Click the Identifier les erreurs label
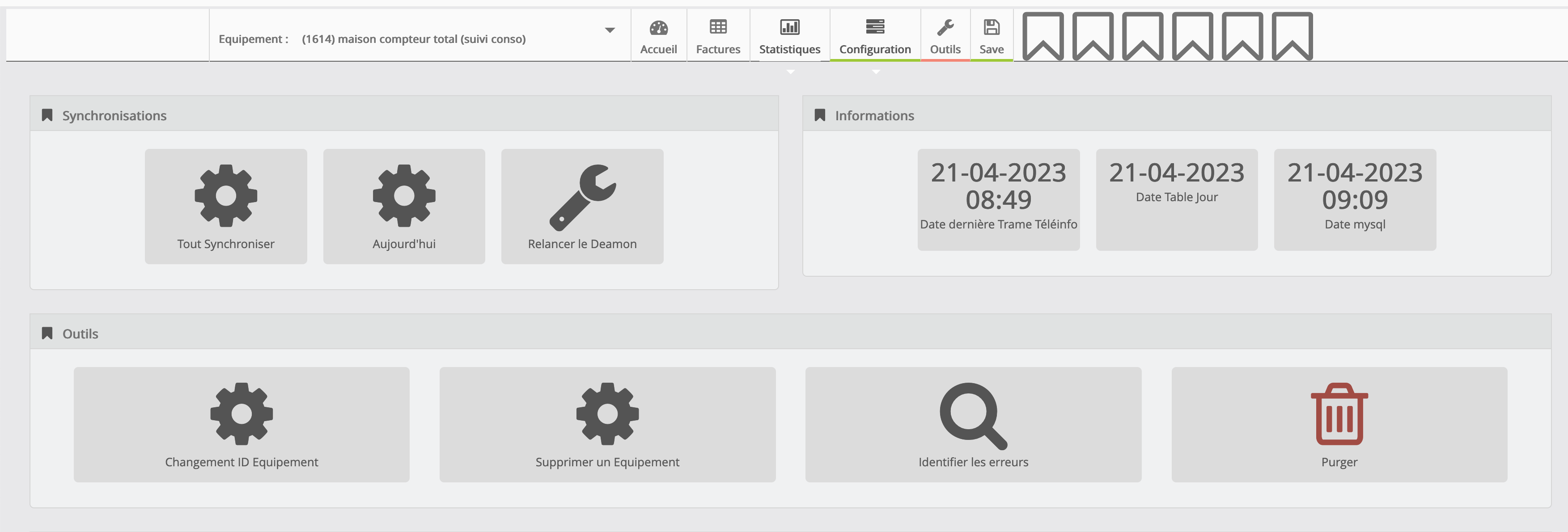The image size is (1568, 532). pos(973,462)
